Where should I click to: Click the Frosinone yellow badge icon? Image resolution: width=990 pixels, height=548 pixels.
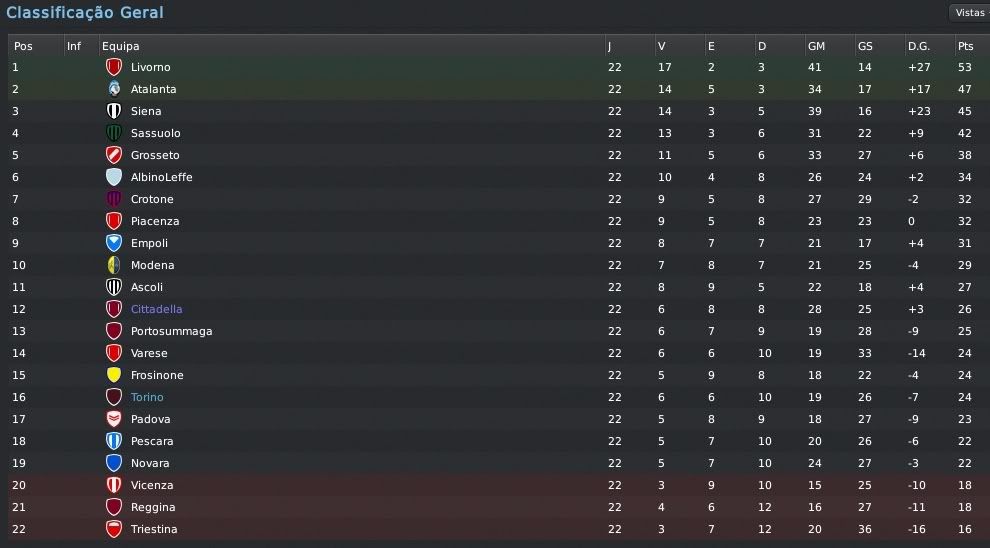pyautogui.click(x=114, y=375)
